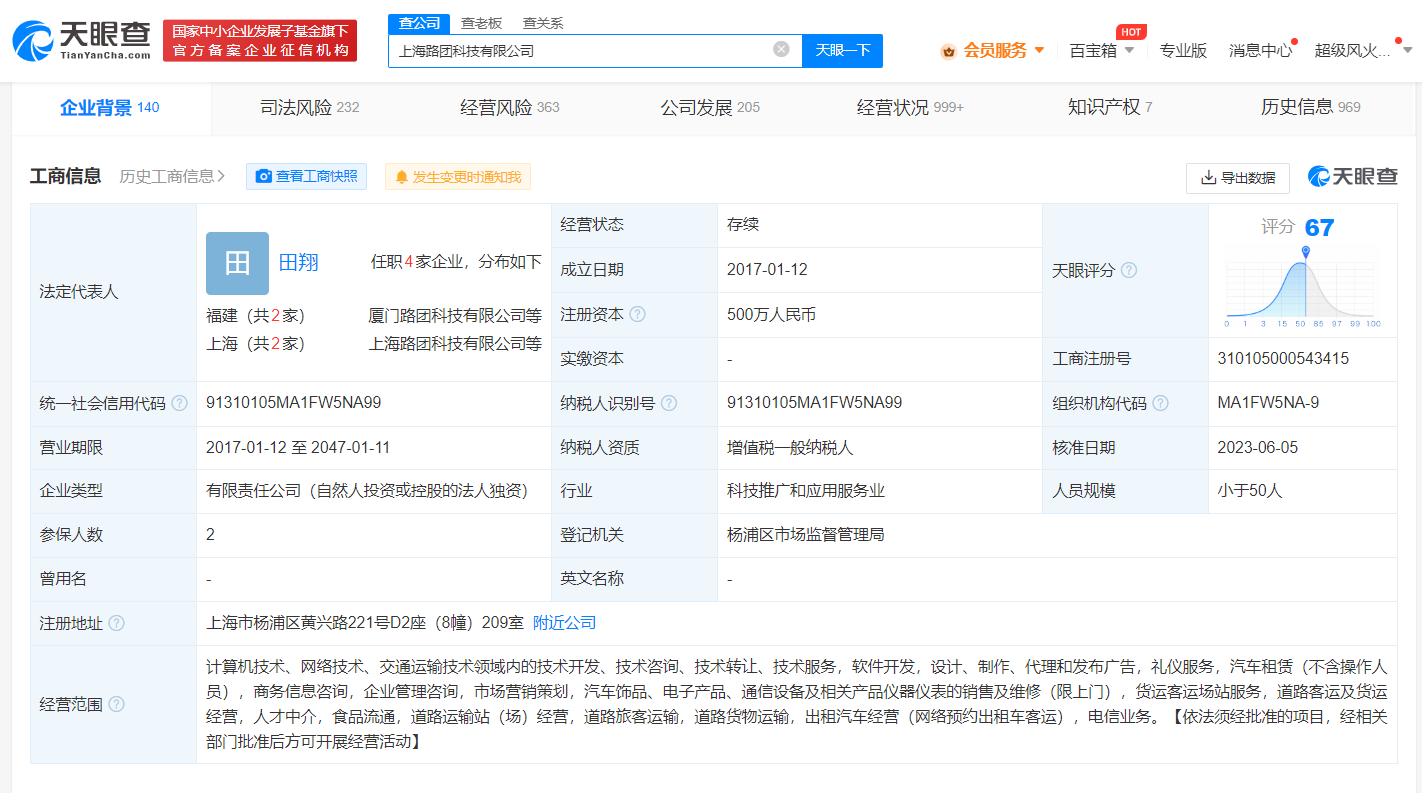Open the 专业版 link

click(1183, 50)
